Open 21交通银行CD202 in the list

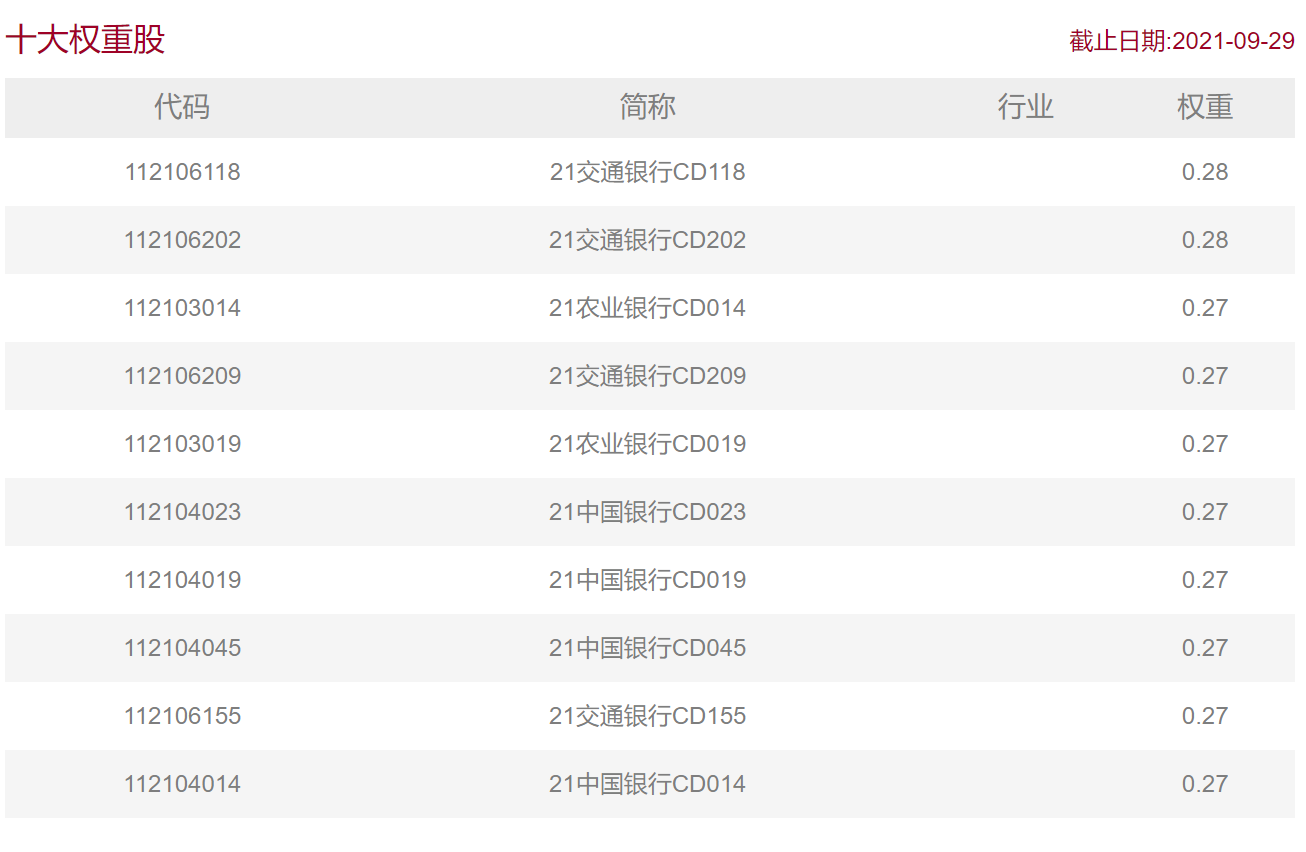(x=647, y=240)
